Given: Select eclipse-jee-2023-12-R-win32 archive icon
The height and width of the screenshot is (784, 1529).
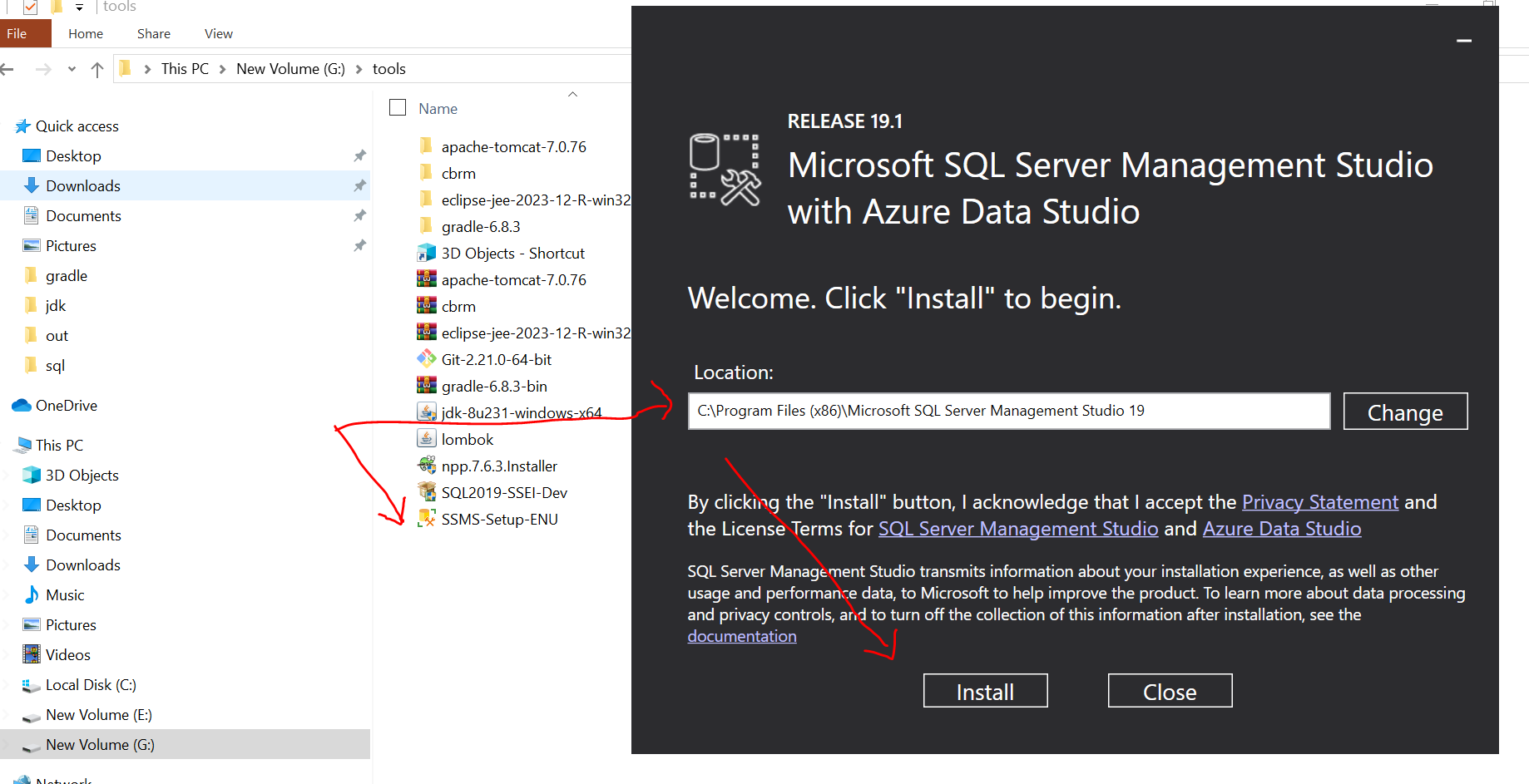Looking at the screenshot, I should click(x=427, y=333).
